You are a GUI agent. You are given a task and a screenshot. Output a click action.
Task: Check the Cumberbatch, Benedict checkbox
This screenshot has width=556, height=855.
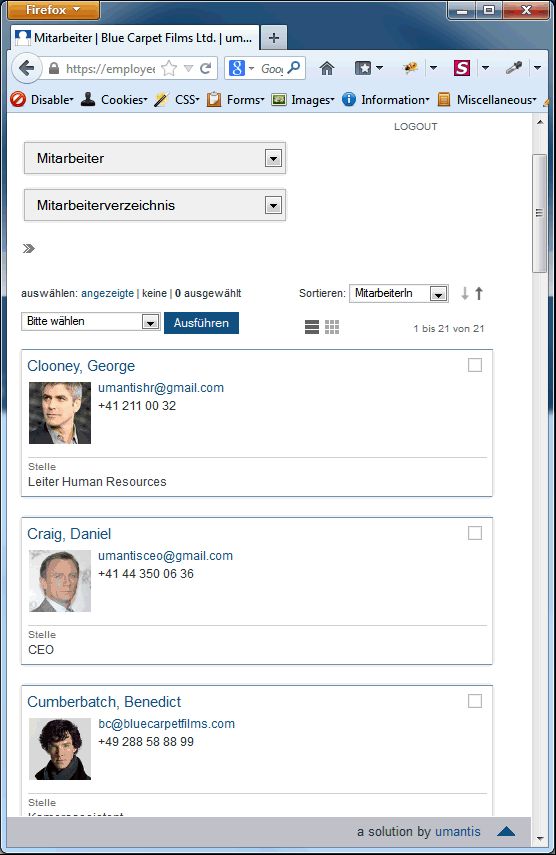point(475,701)
